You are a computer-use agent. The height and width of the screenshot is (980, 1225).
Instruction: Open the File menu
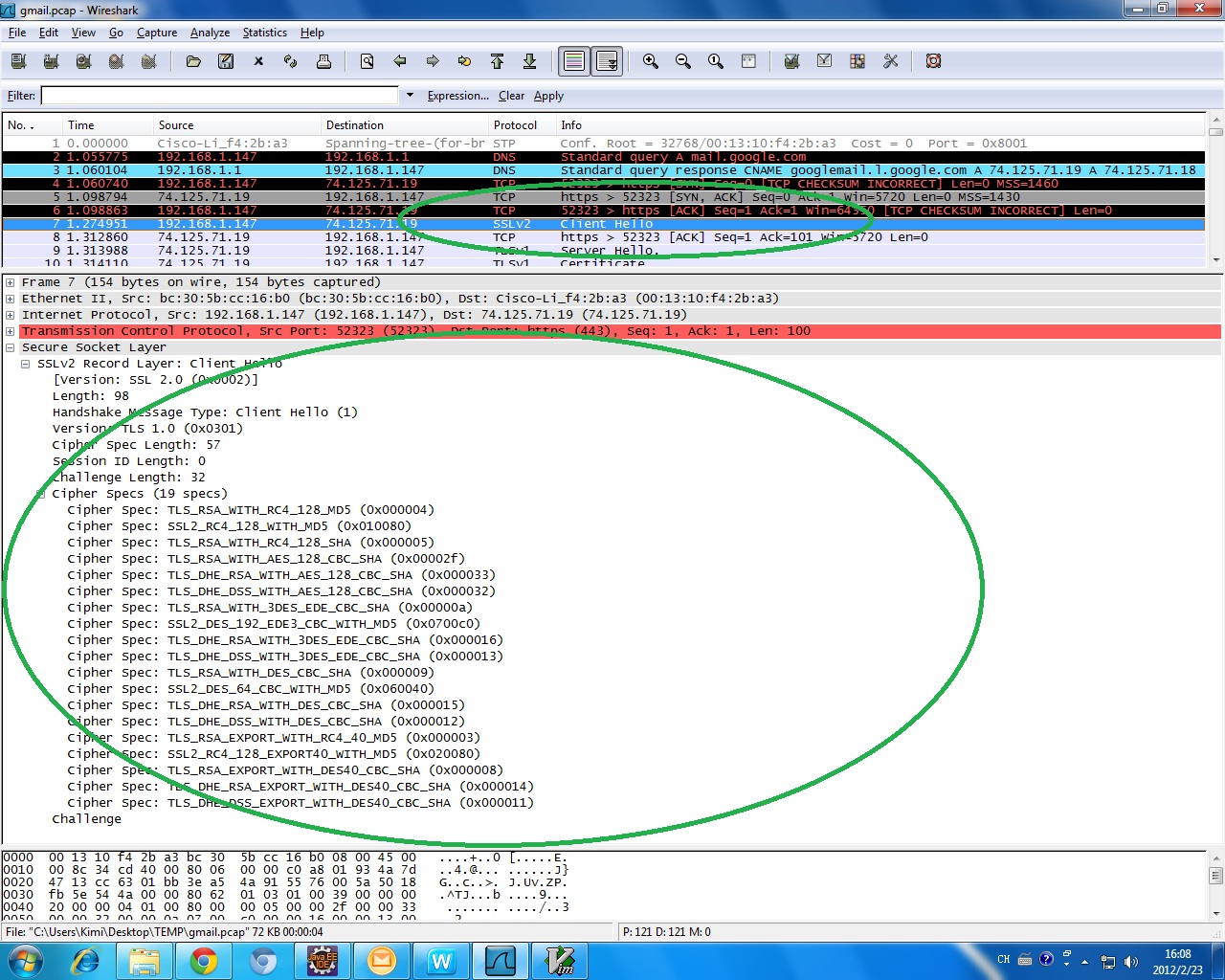17,33
